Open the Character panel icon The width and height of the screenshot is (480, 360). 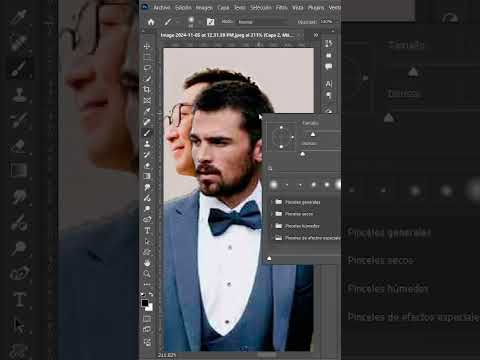[329, 84]
